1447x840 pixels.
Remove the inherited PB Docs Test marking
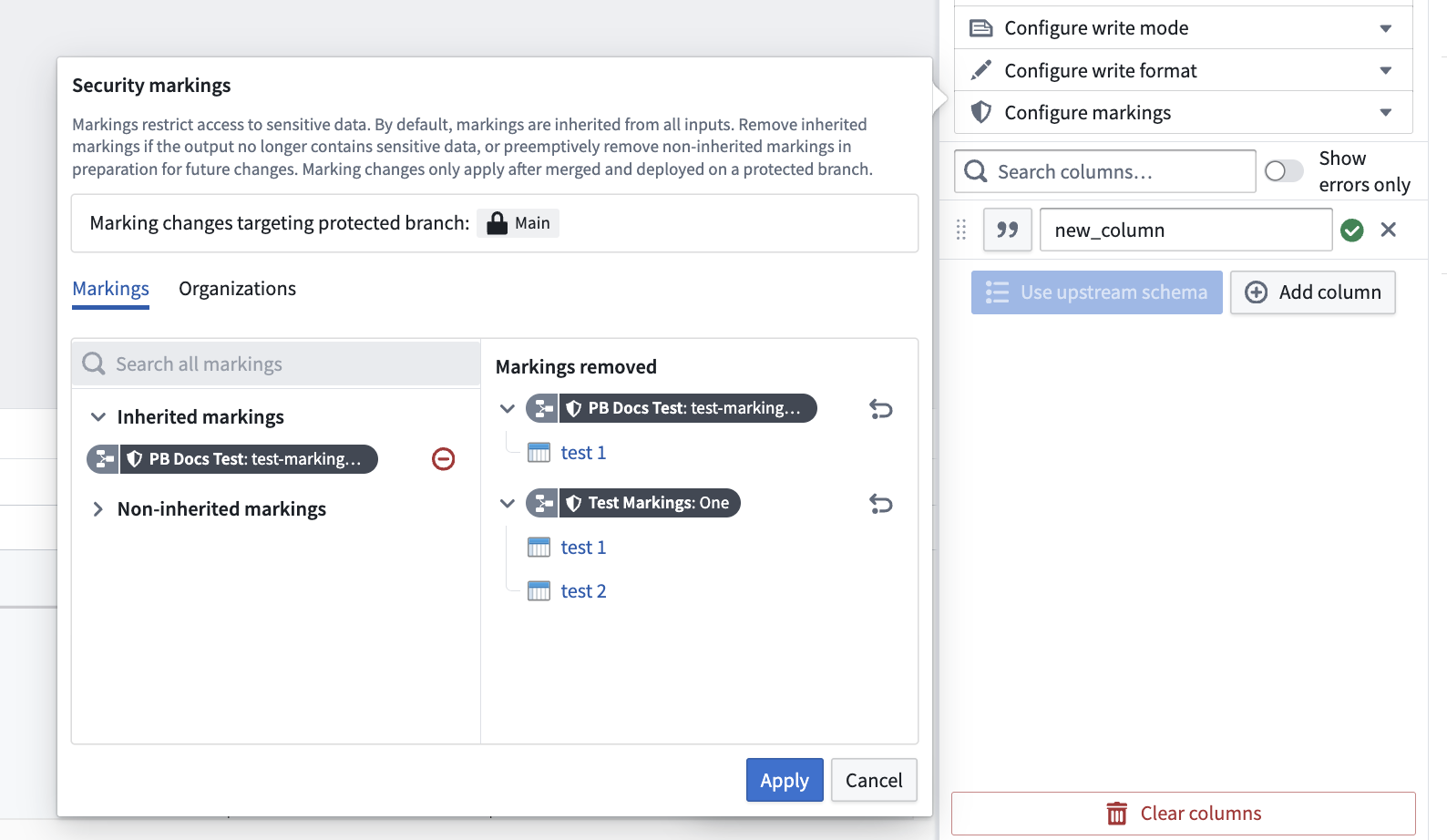pos(443,459)
